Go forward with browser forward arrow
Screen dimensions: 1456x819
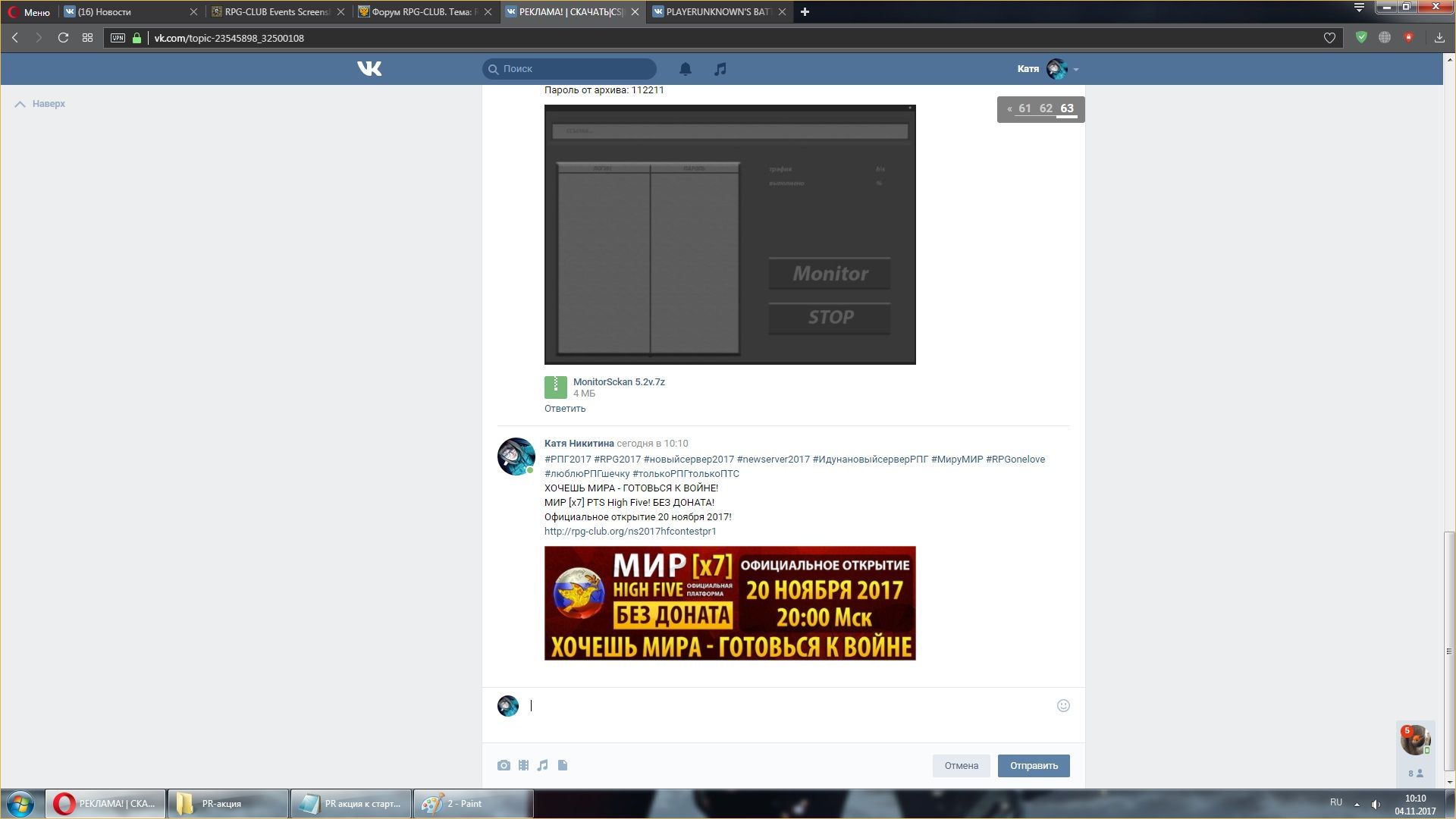(39, 38)
